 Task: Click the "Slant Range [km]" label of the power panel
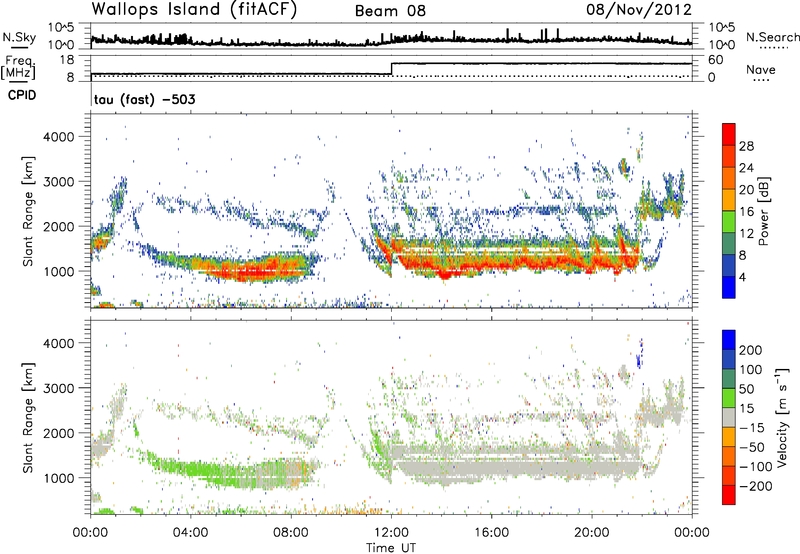tap(28, 211)
